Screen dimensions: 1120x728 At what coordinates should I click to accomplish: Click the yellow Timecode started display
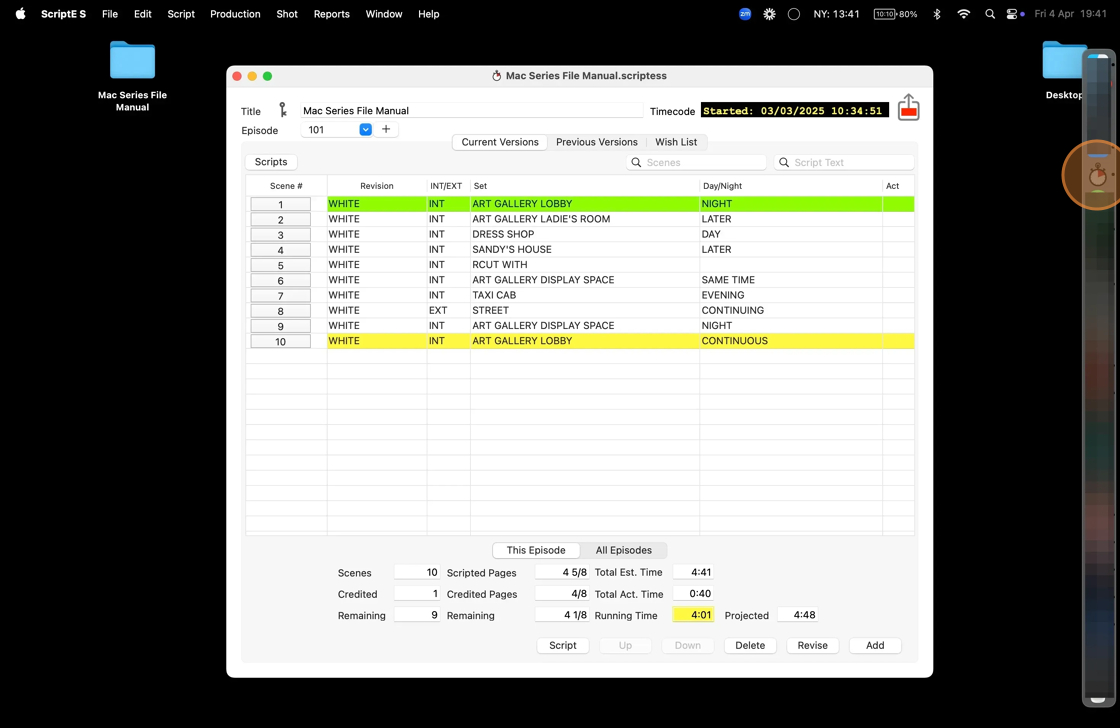[794, 110]
